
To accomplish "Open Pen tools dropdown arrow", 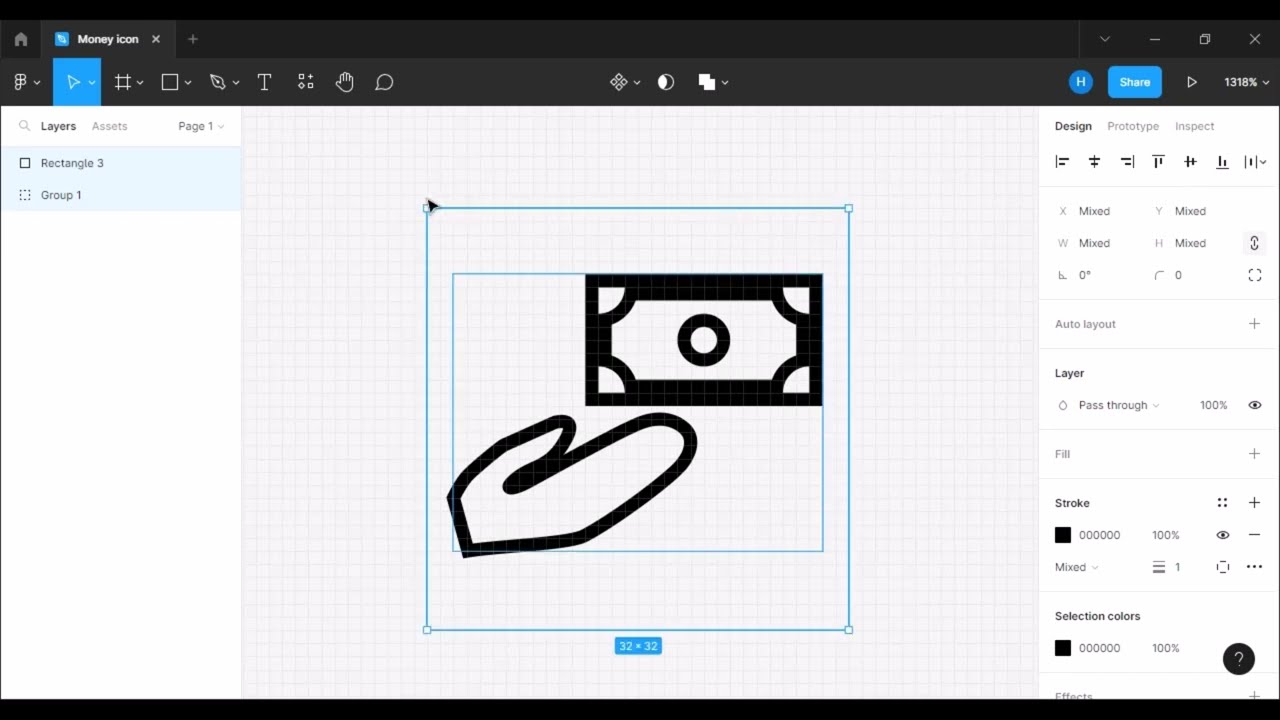I will [235, 83].
